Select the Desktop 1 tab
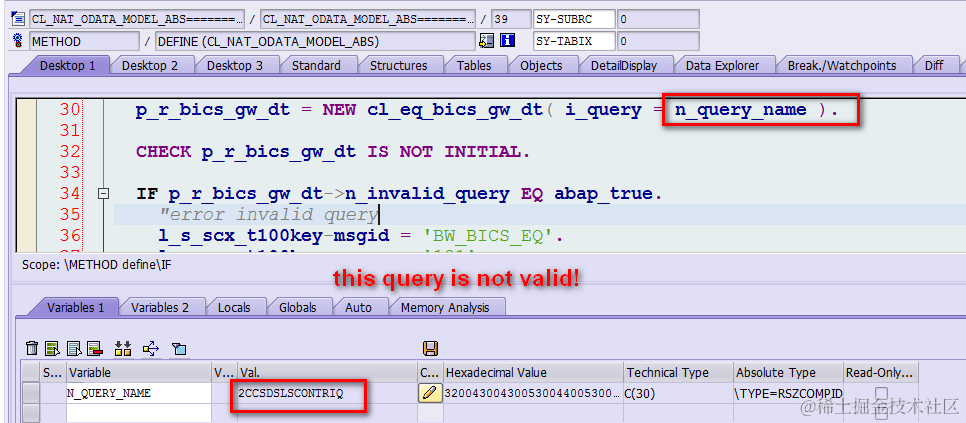This screenshot has height=423, width=966. (67, 65)
